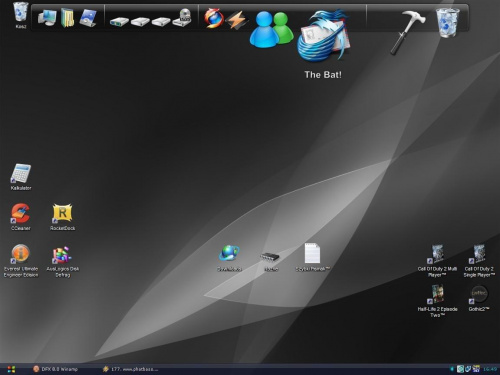Open the DVD drive icon in dock
This screenshot has width=500, height=375.
(x=182, y=18)
